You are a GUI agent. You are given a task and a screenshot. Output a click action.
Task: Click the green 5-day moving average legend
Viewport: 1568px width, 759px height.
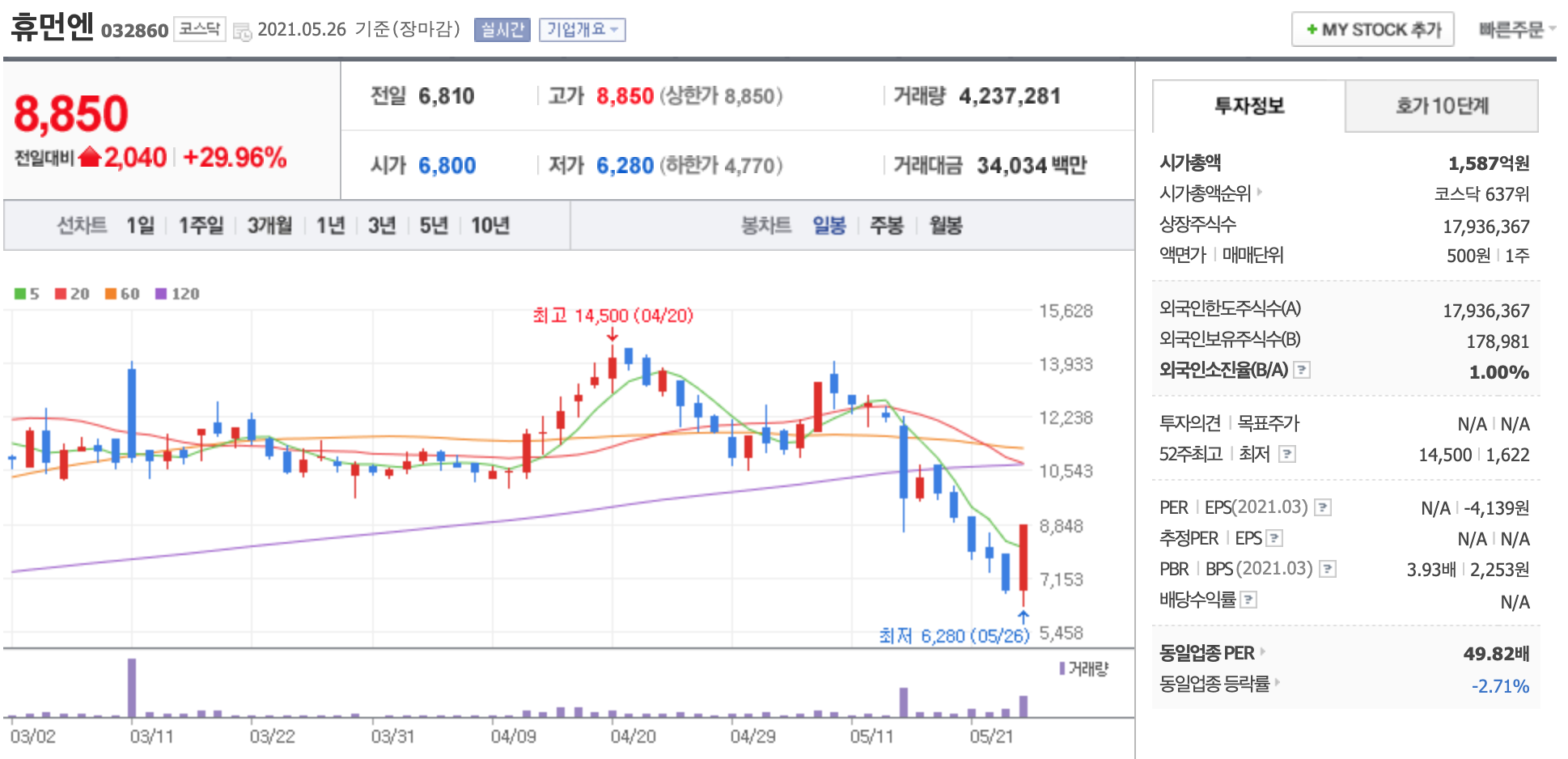27,294
